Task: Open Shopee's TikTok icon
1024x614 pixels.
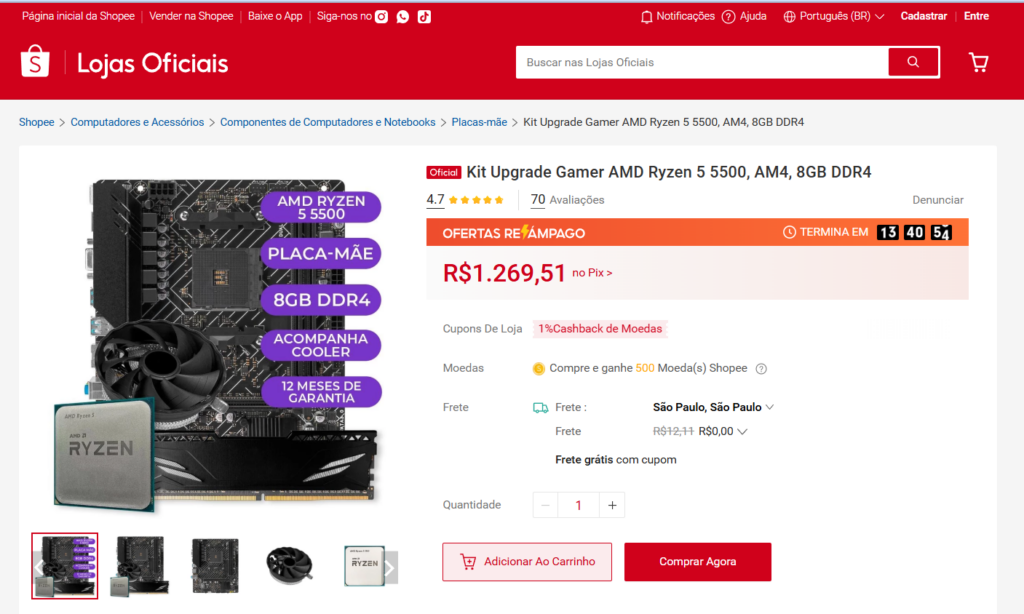Action: pos(424,16)
